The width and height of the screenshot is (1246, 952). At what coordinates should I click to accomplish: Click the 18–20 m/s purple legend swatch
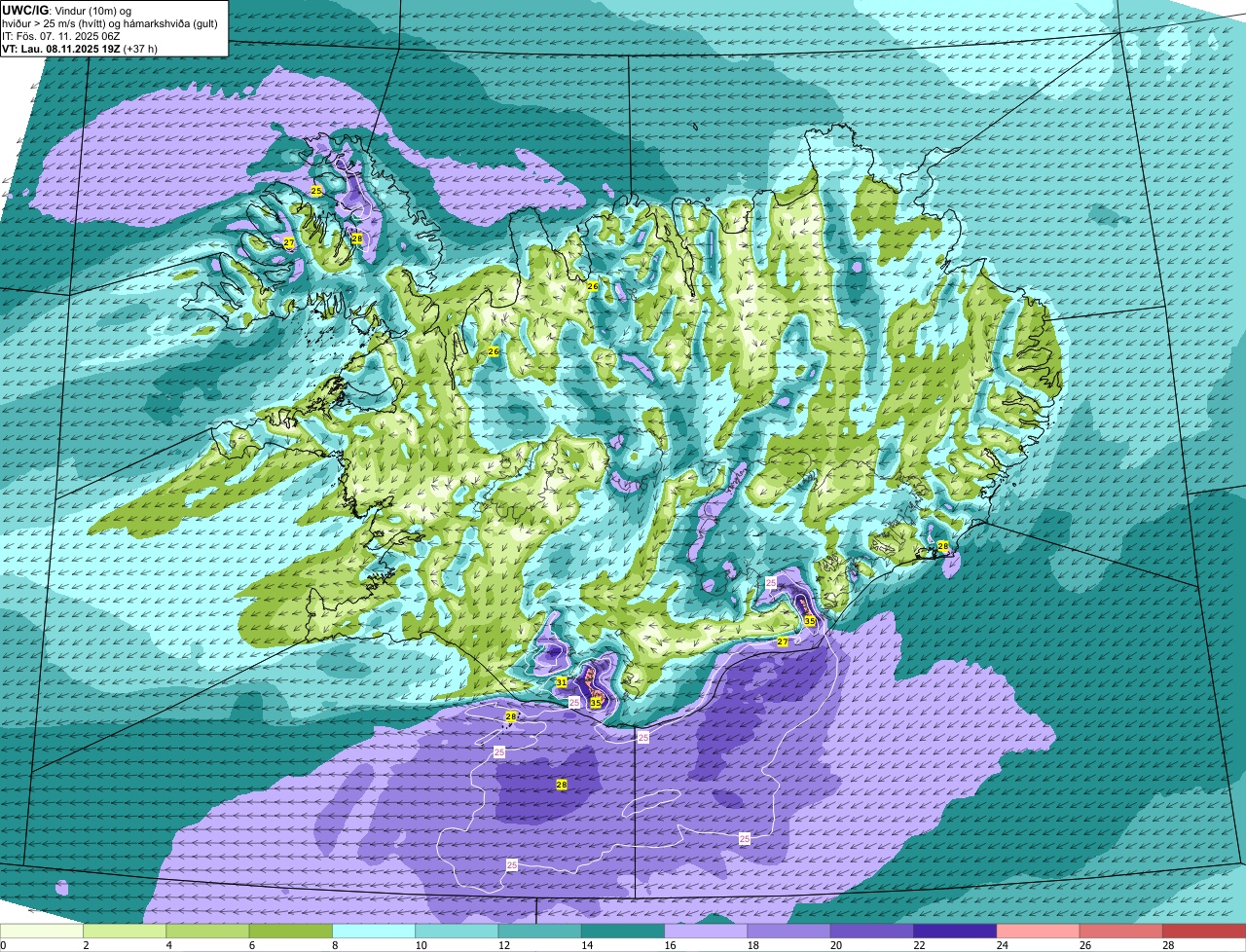(789, 932)
